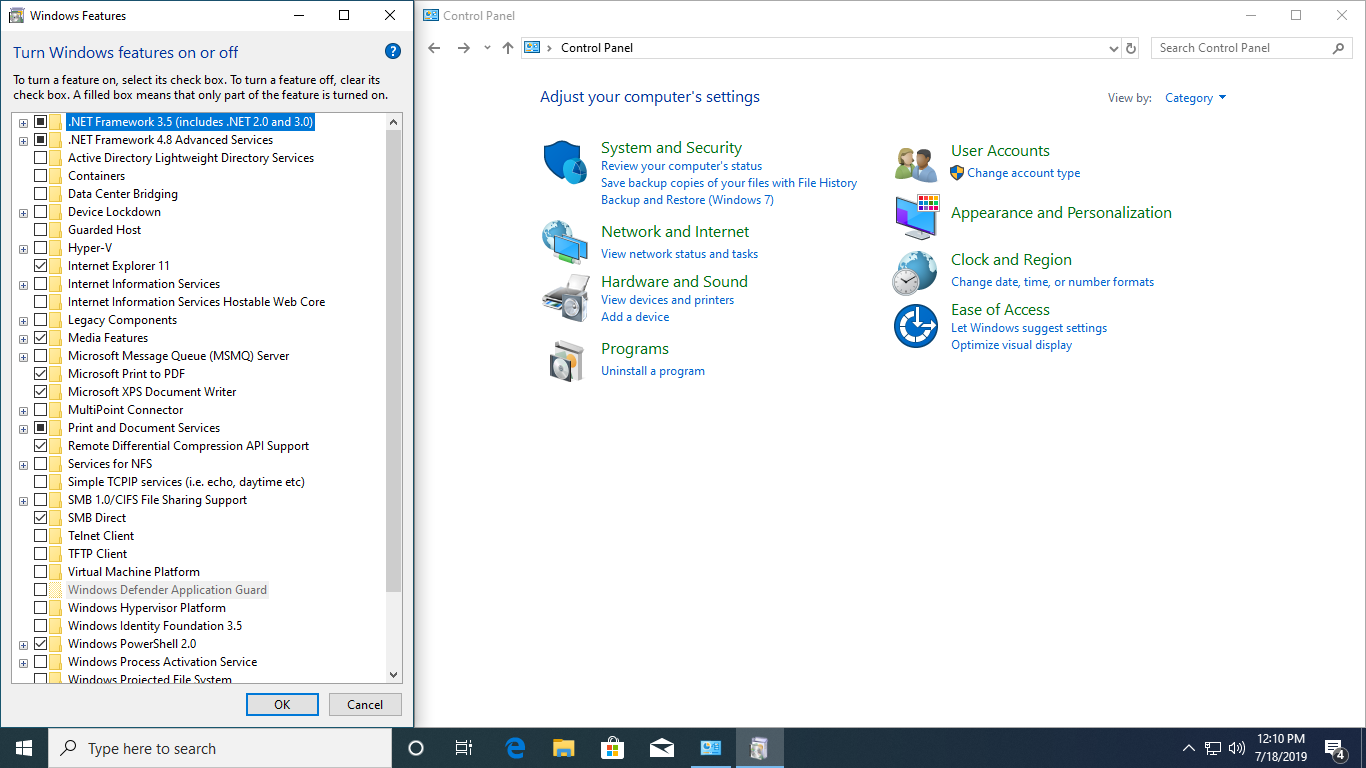This screenshot has width=1366, height=768.
Task: Launch Microsoft Edge from the taskbar
Action: 515,748
